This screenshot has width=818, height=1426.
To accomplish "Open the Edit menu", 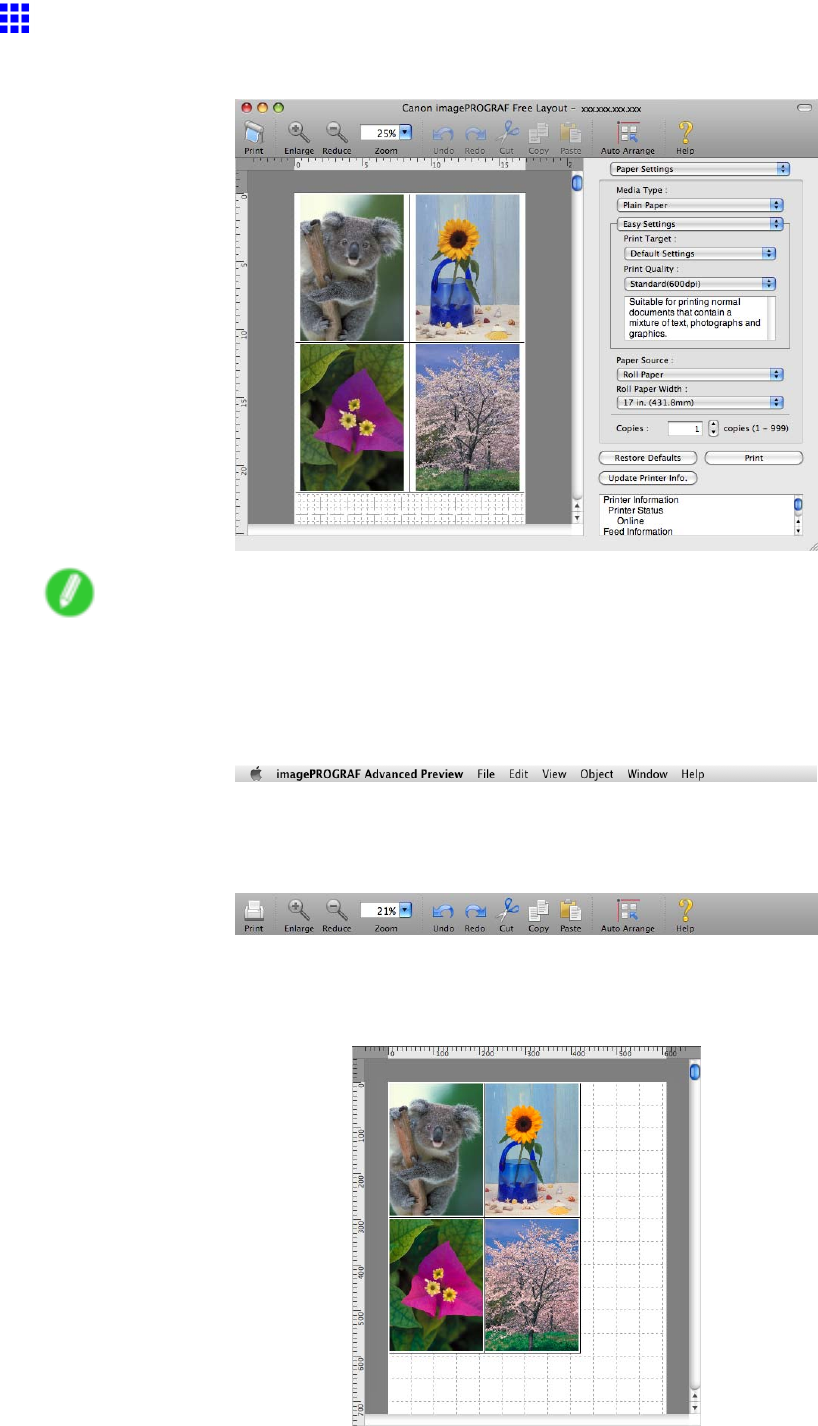I will (x=518, y=774).
